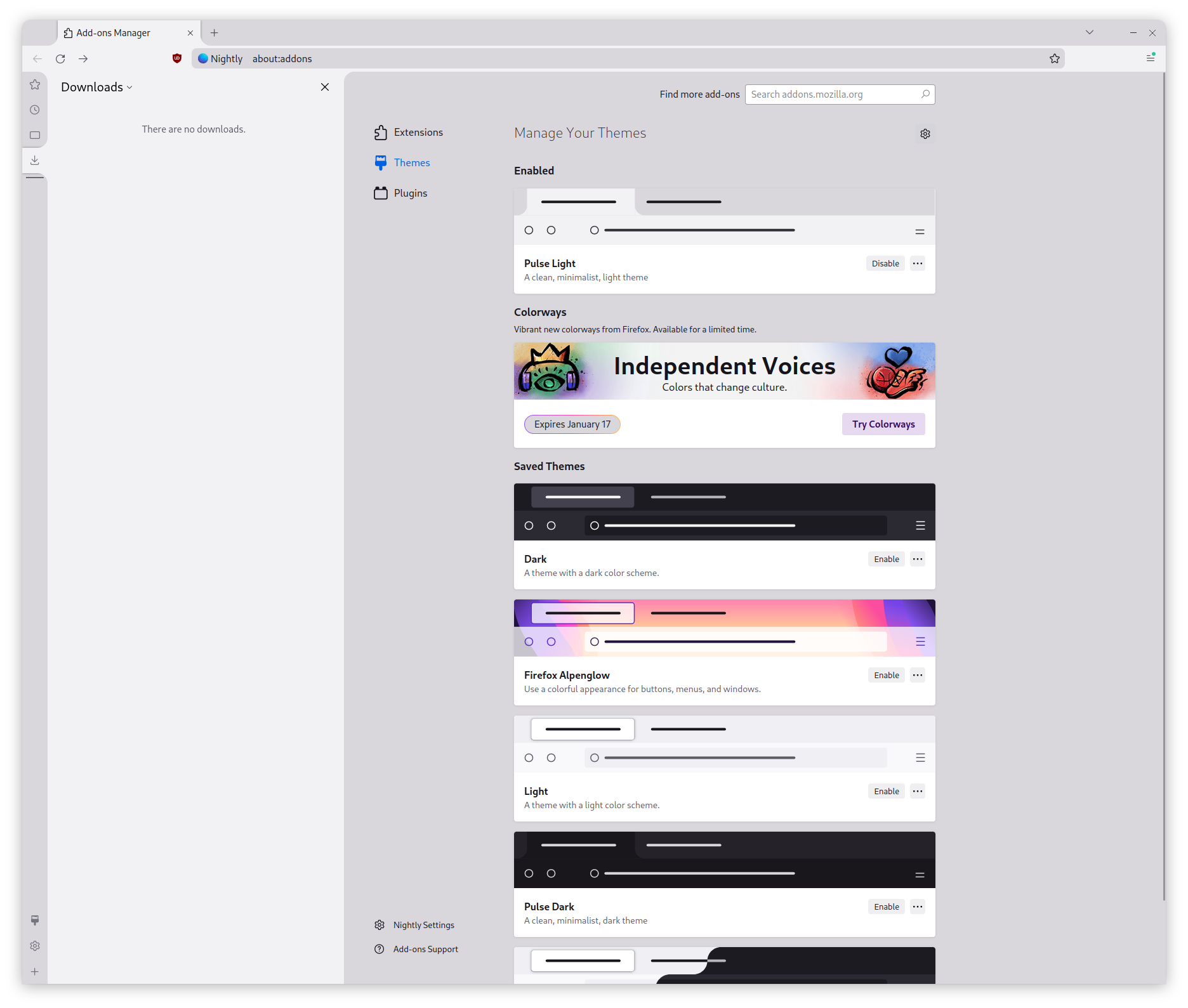Click the back navigation arrow
This screenshot has width=1188, height=1008.
37,58
